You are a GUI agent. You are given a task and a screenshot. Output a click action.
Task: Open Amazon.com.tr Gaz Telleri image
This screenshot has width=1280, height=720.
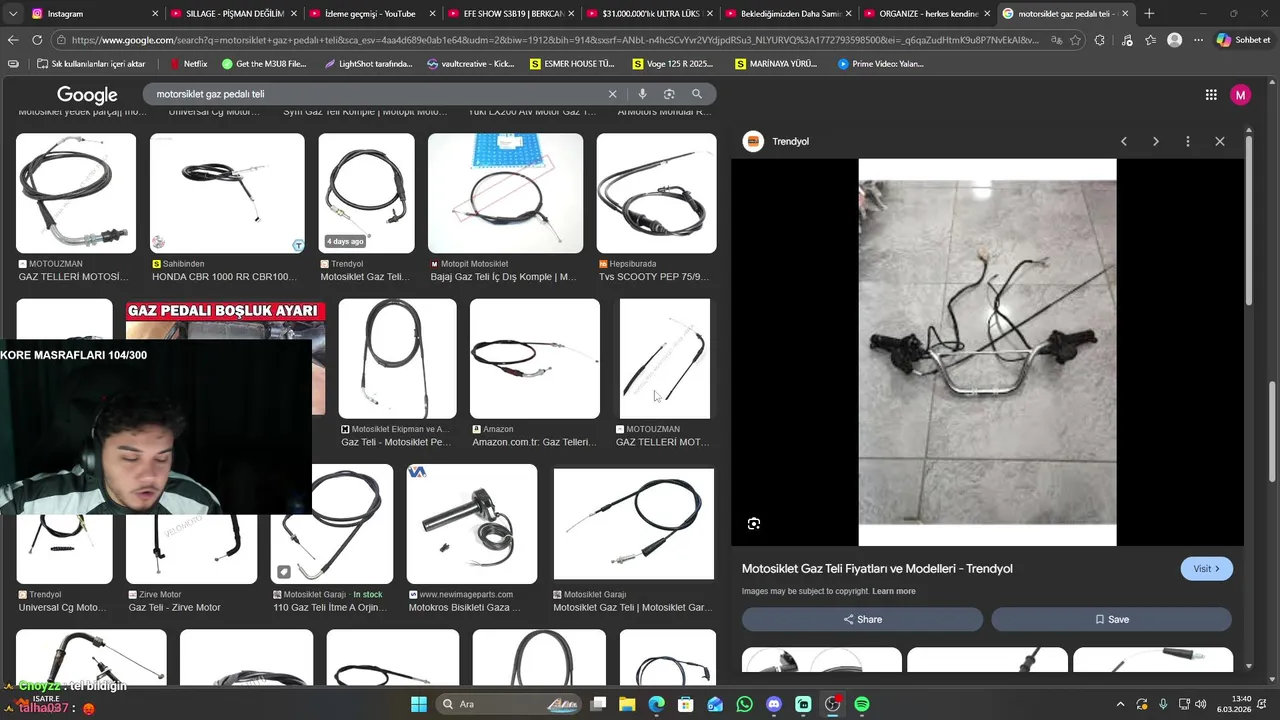click(x=535, y=358)
